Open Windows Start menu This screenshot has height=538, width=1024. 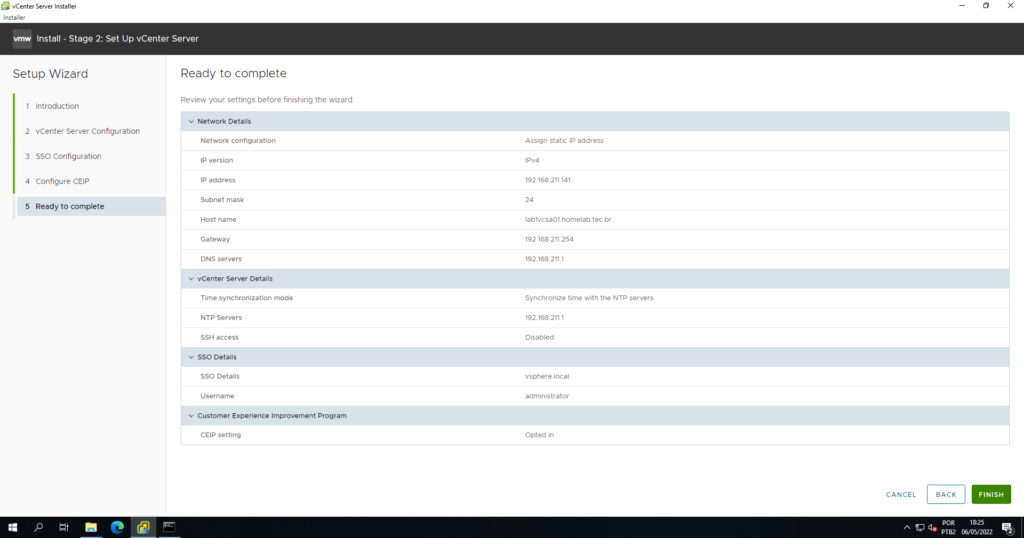pyautogui.click(x=12, y=528)
